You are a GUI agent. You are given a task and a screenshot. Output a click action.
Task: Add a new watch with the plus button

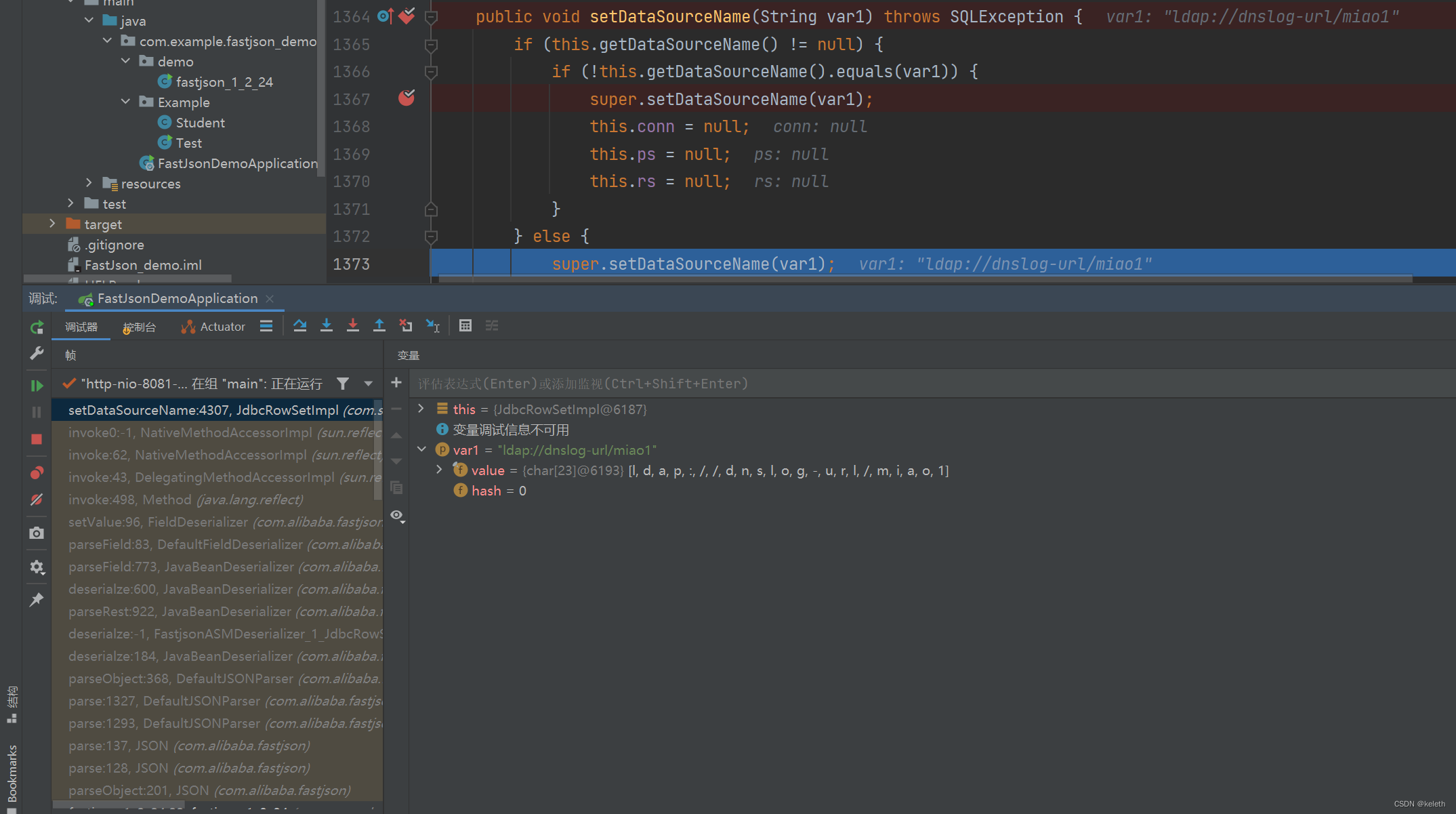tap(396, 382)
